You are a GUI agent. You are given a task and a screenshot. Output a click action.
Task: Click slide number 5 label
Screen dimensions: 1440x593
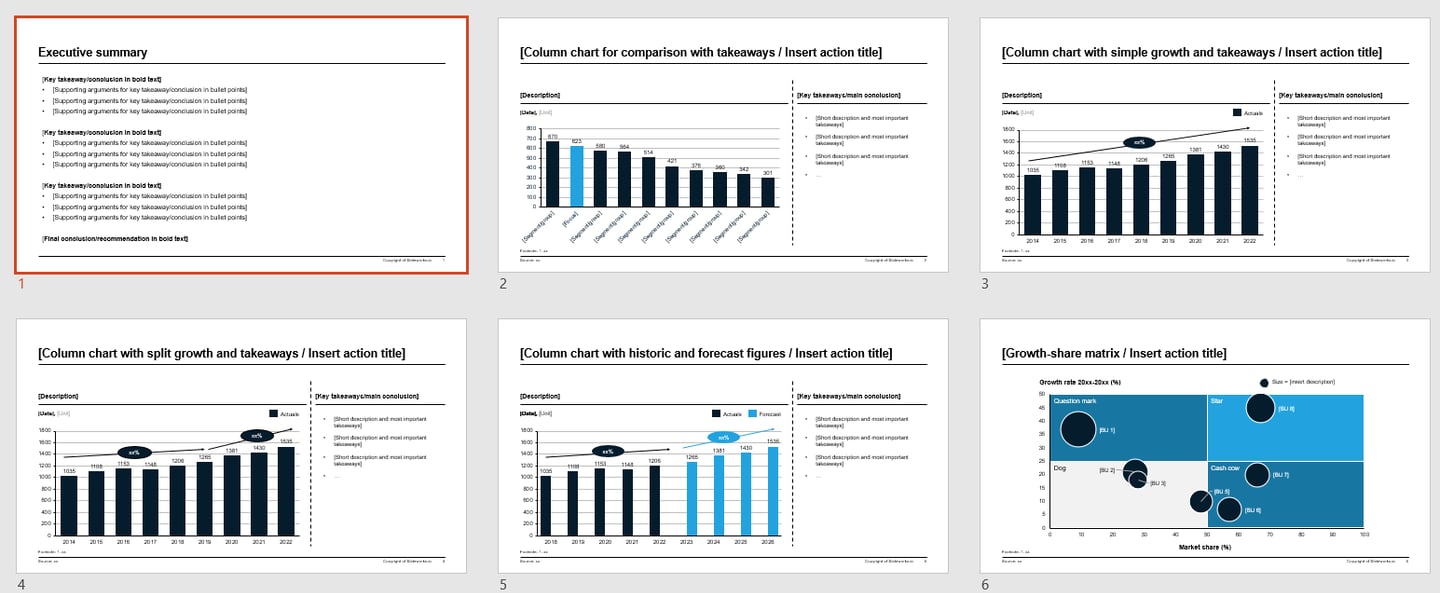pyautogui.click(x=503, y=585)
